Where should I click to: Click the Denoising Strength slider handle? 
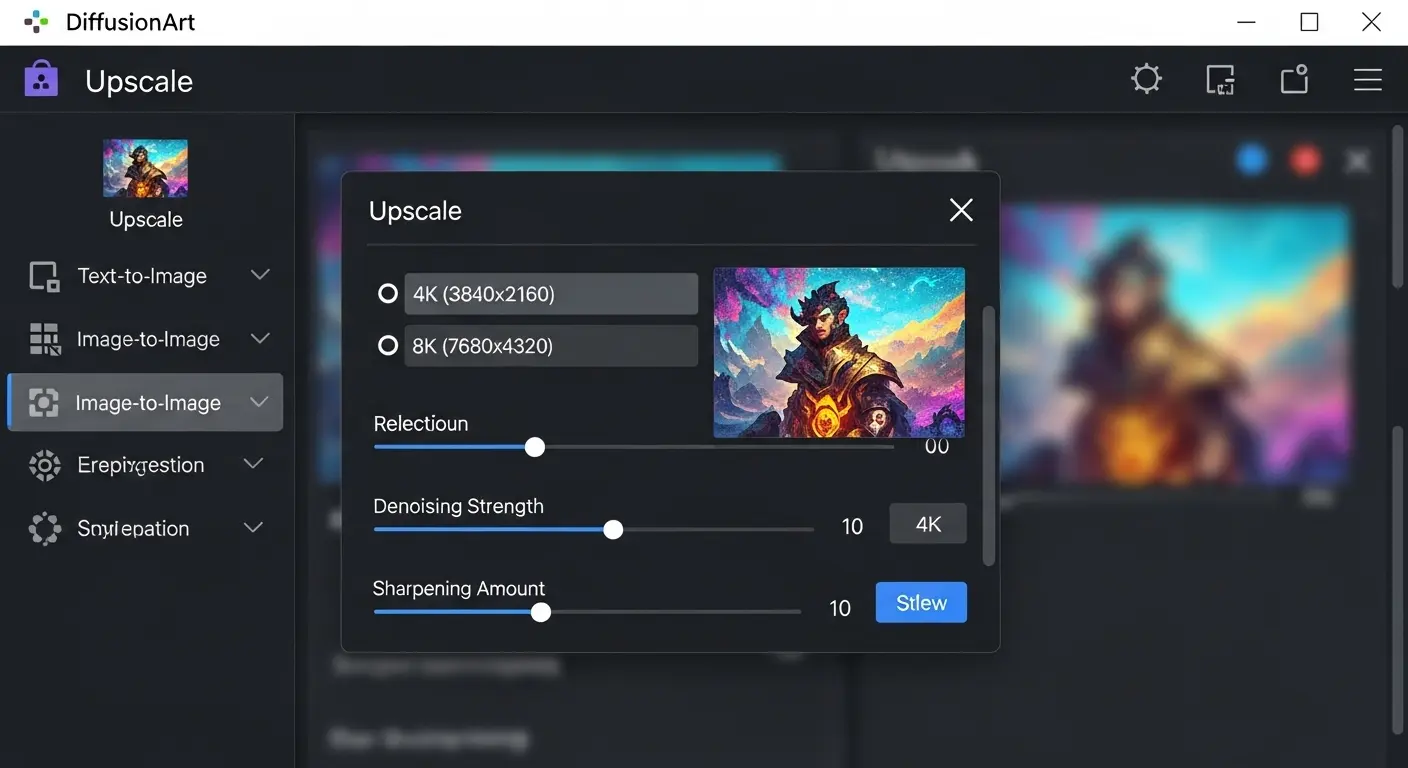coord(613,529)
